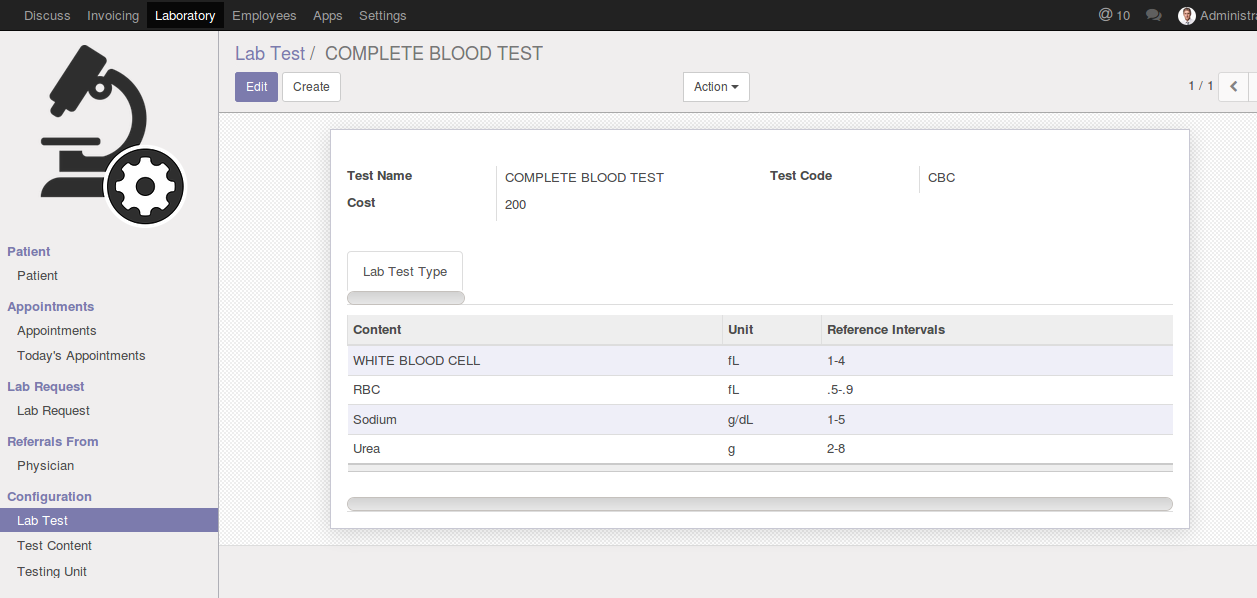Image resolution: width=1257 pixels, height=598 pixels.
Task: Open Testing Unit configuration link
Action: [x=52, y=572]
